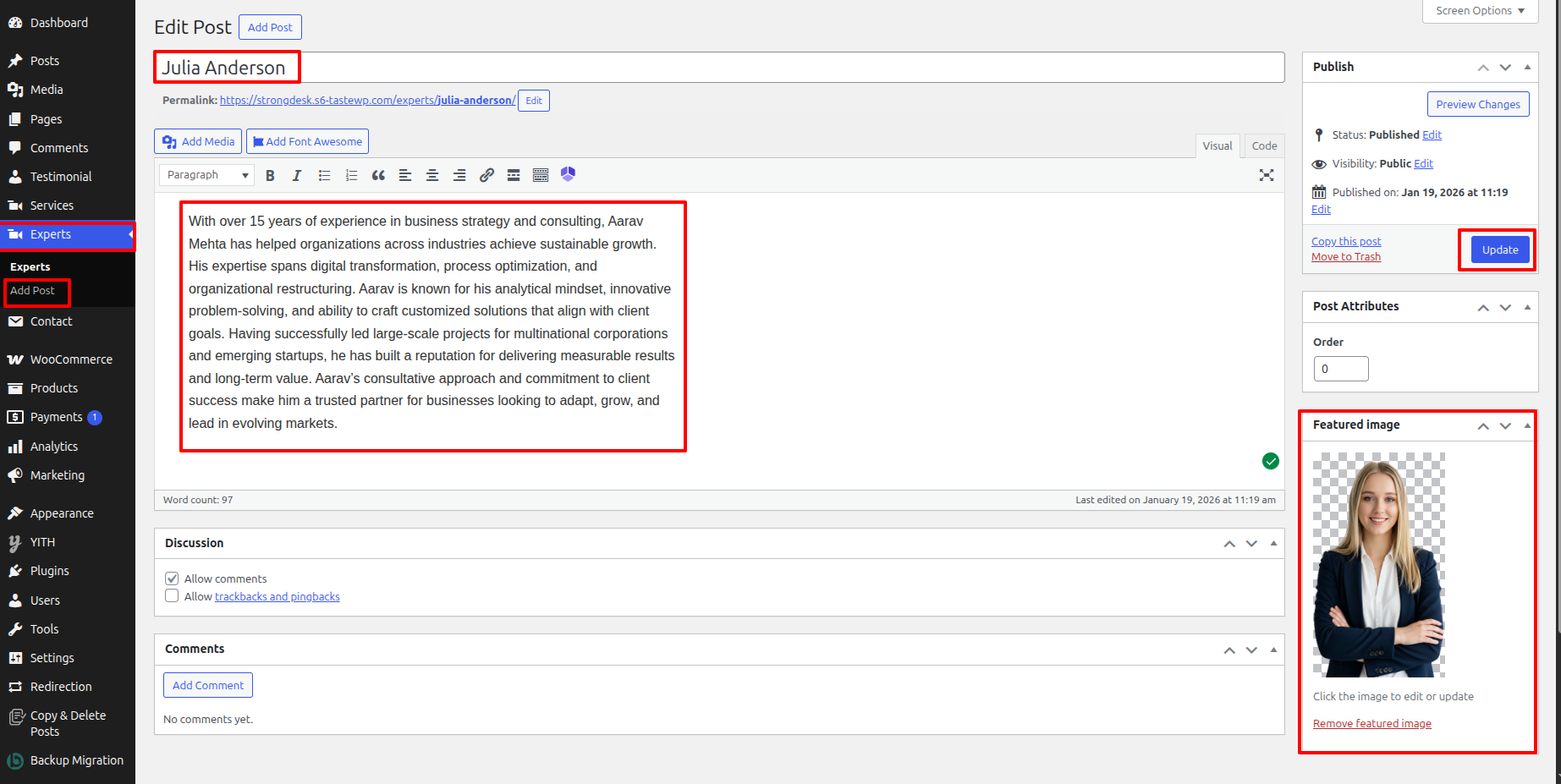
Task: Insert a blockquote
Action: click(378, 175)
